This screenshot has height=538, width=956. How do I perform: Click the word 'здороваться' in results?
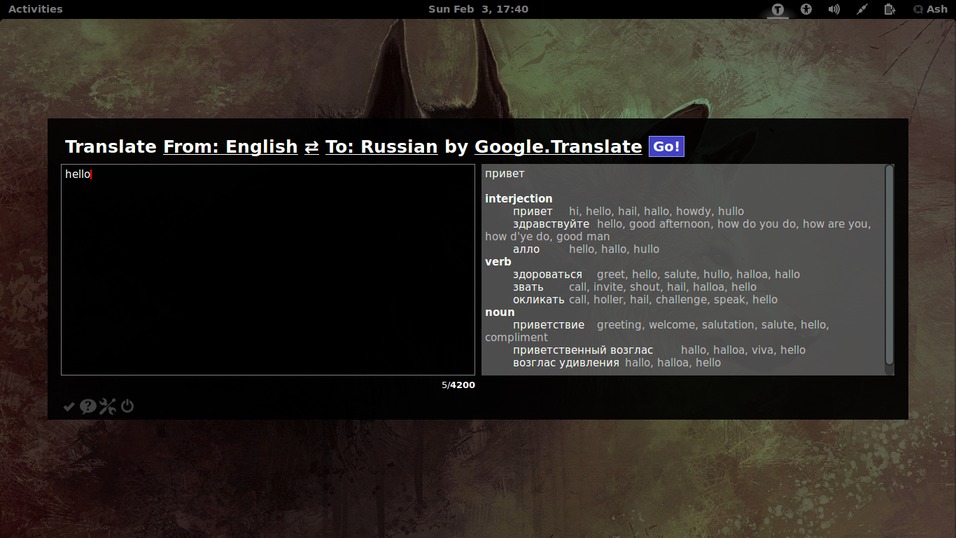click(547, 274)
